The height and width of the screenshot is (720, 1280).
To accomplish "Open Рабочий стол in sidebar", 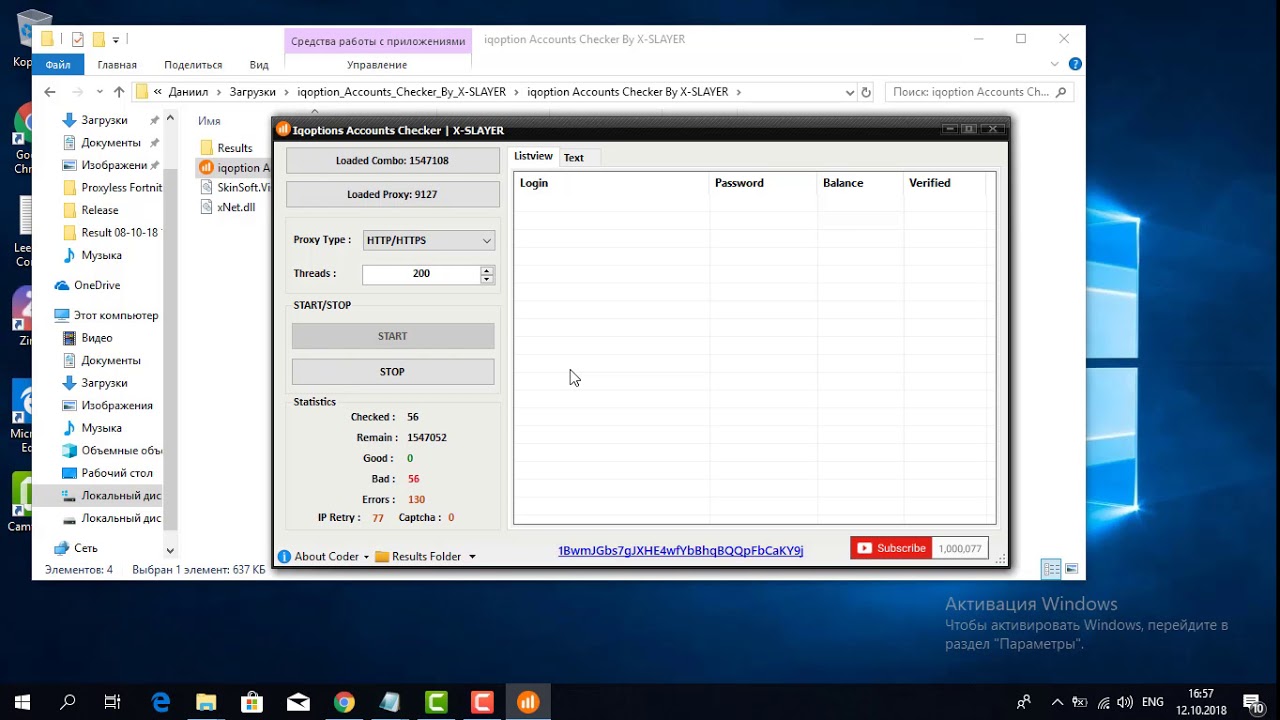I will point(117,474).
